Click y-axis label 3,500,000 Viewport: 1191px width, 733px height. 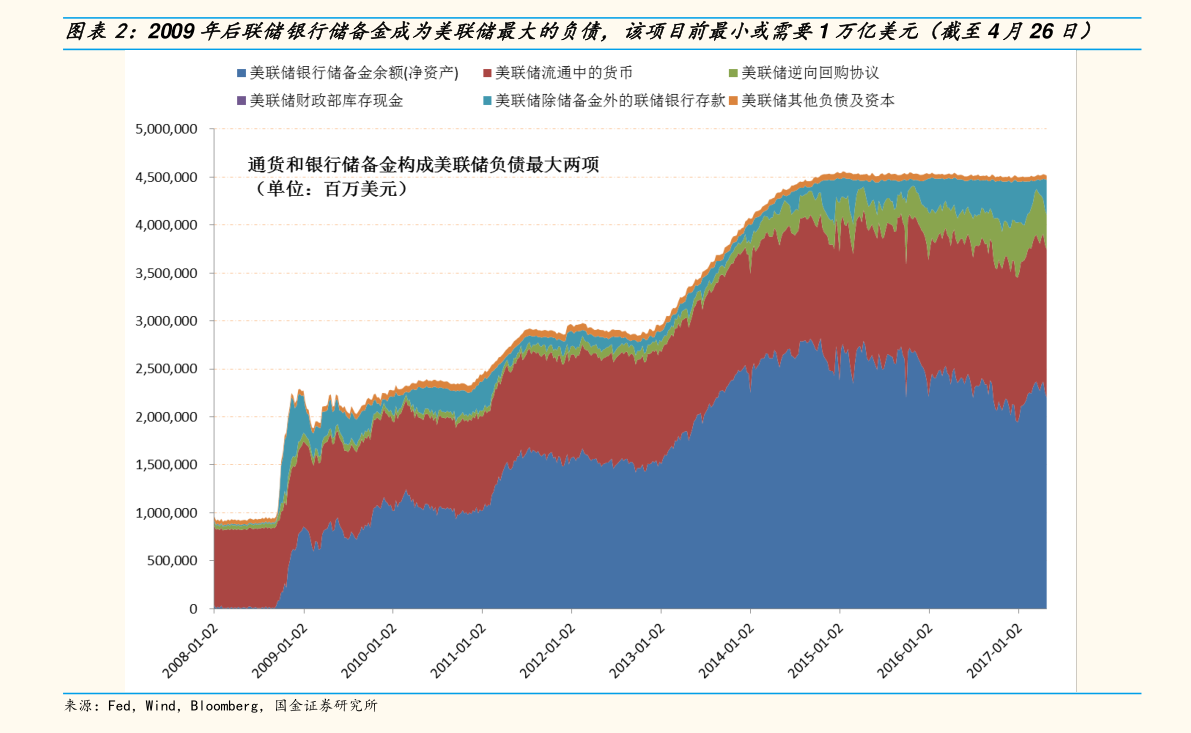[166, 273]
